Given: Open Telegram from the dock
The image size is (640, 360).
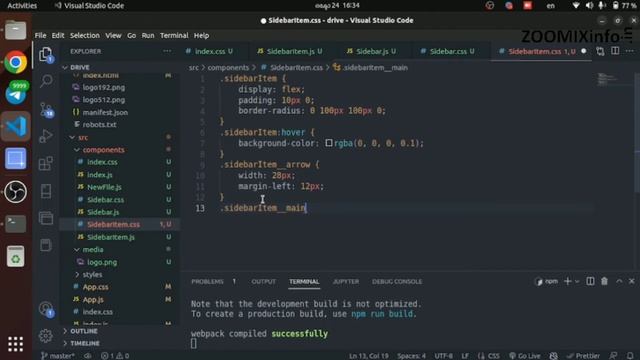Looking at the screenshot, I should (x=16, y=94).
